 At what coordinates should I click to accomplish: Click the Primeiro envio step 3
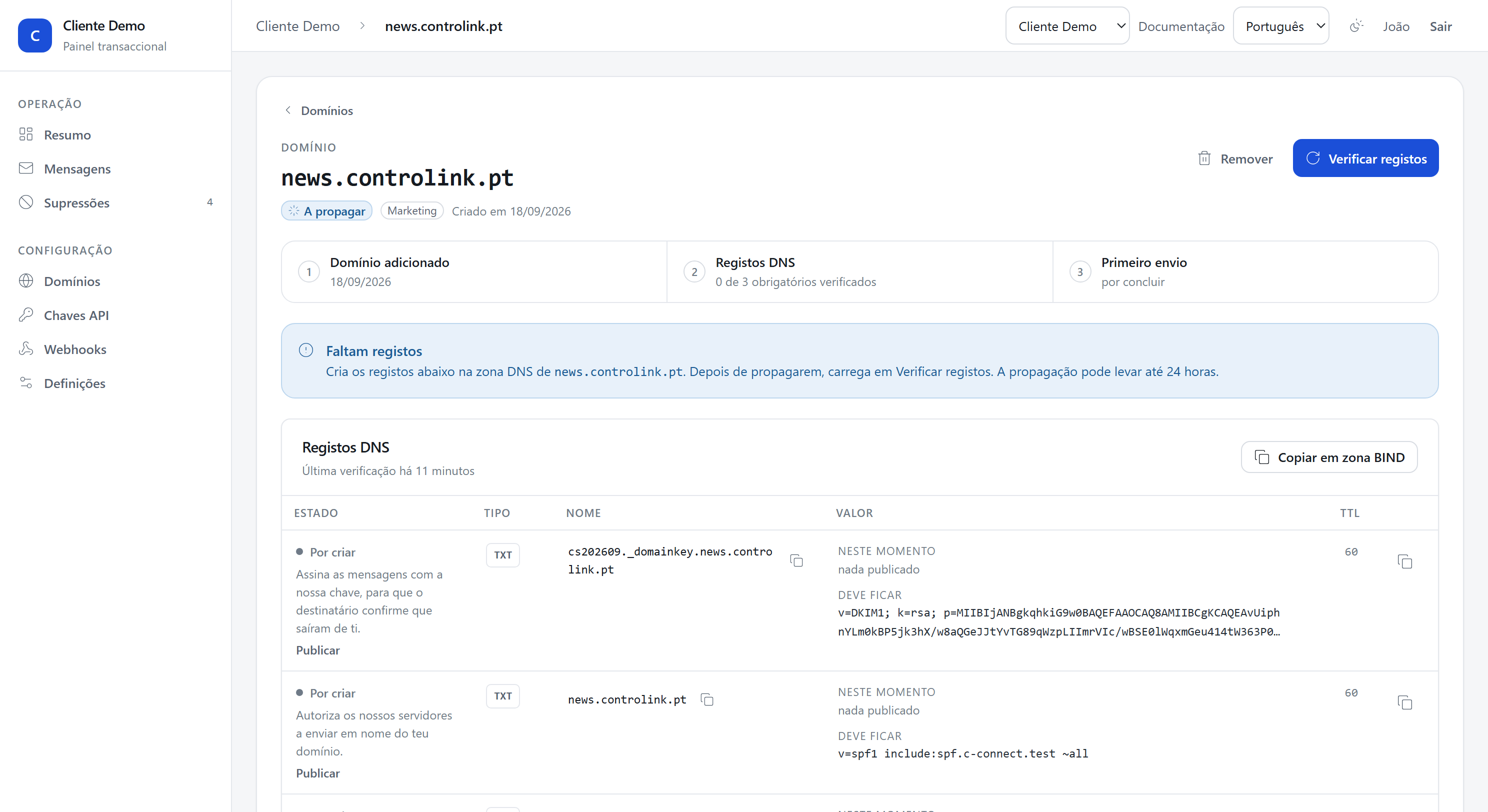[1245, 271]
